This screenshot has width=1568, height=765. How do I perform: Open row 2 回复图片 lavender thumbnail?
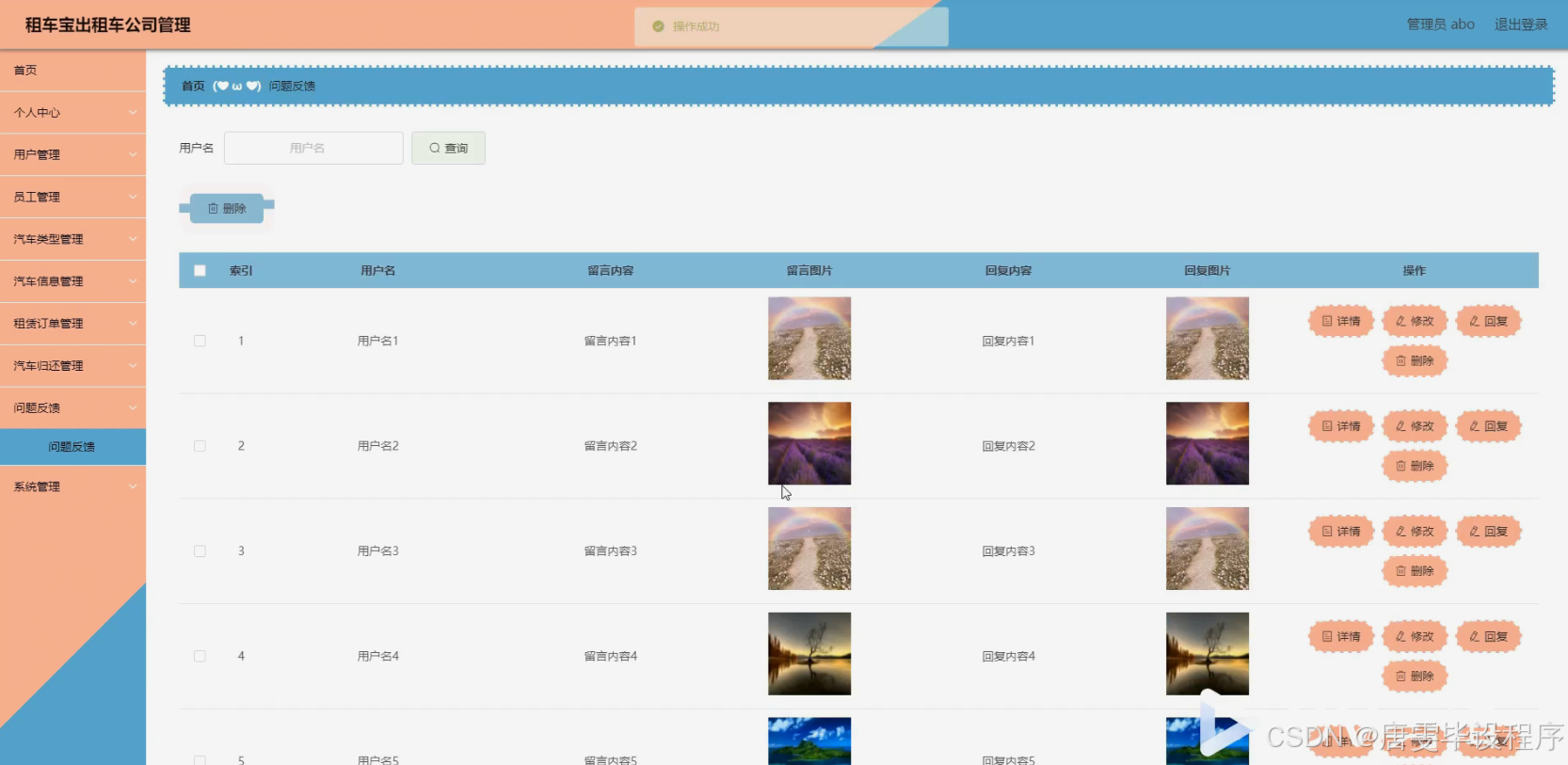[1208, 444]
